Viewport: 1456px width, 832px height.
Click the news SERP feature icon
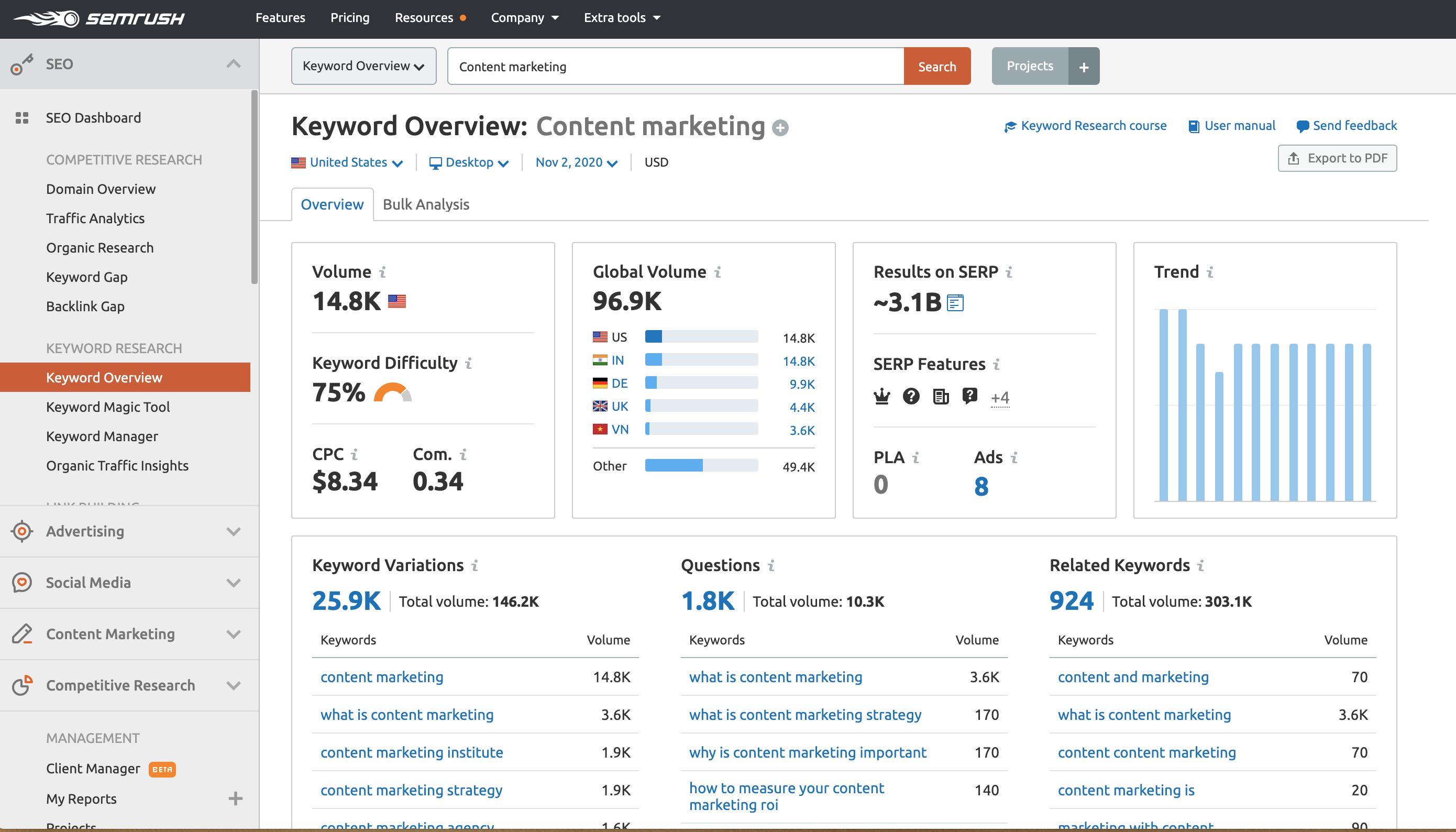[940, 396]
